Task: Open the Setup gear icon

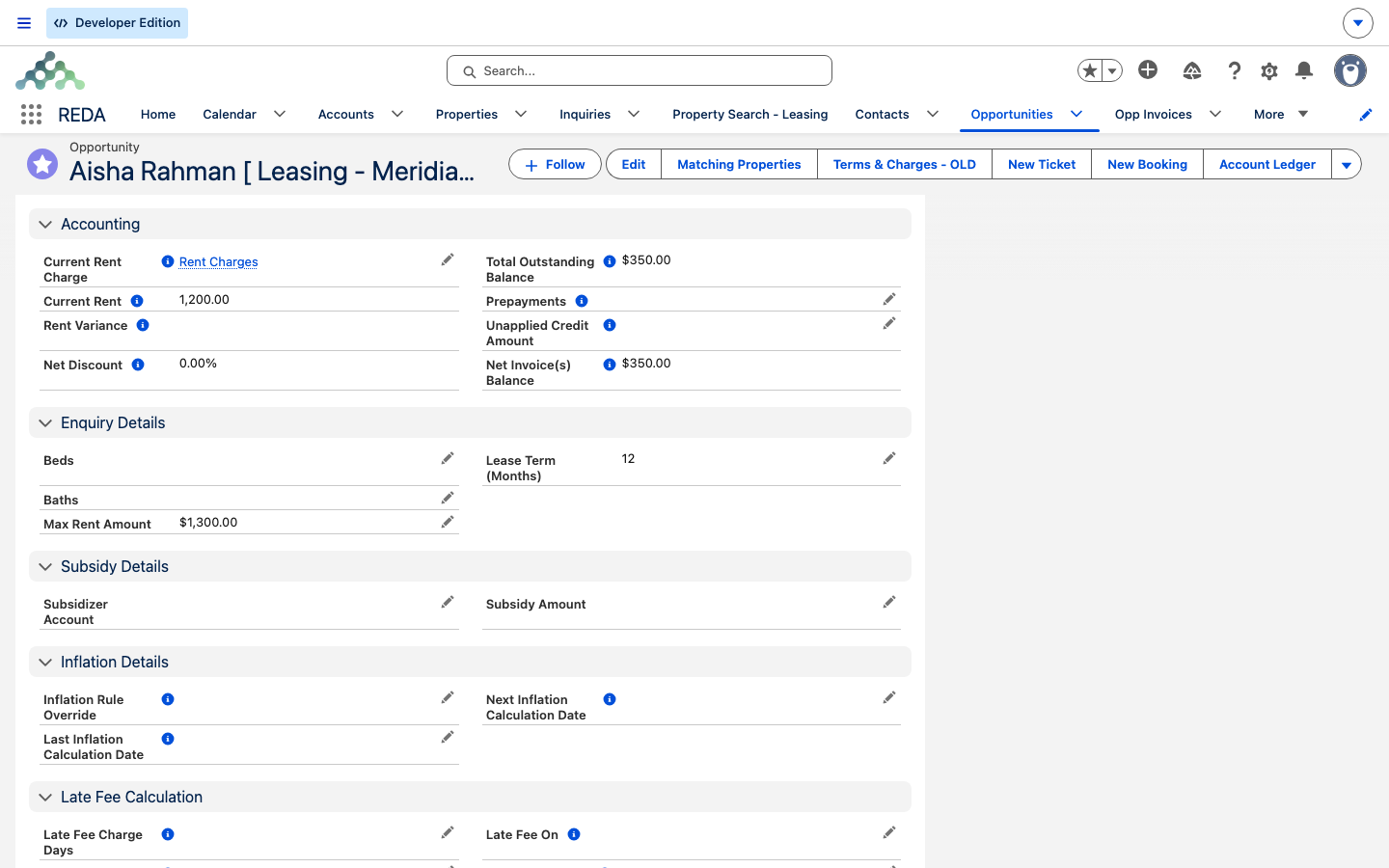Action: [1269, 70]
